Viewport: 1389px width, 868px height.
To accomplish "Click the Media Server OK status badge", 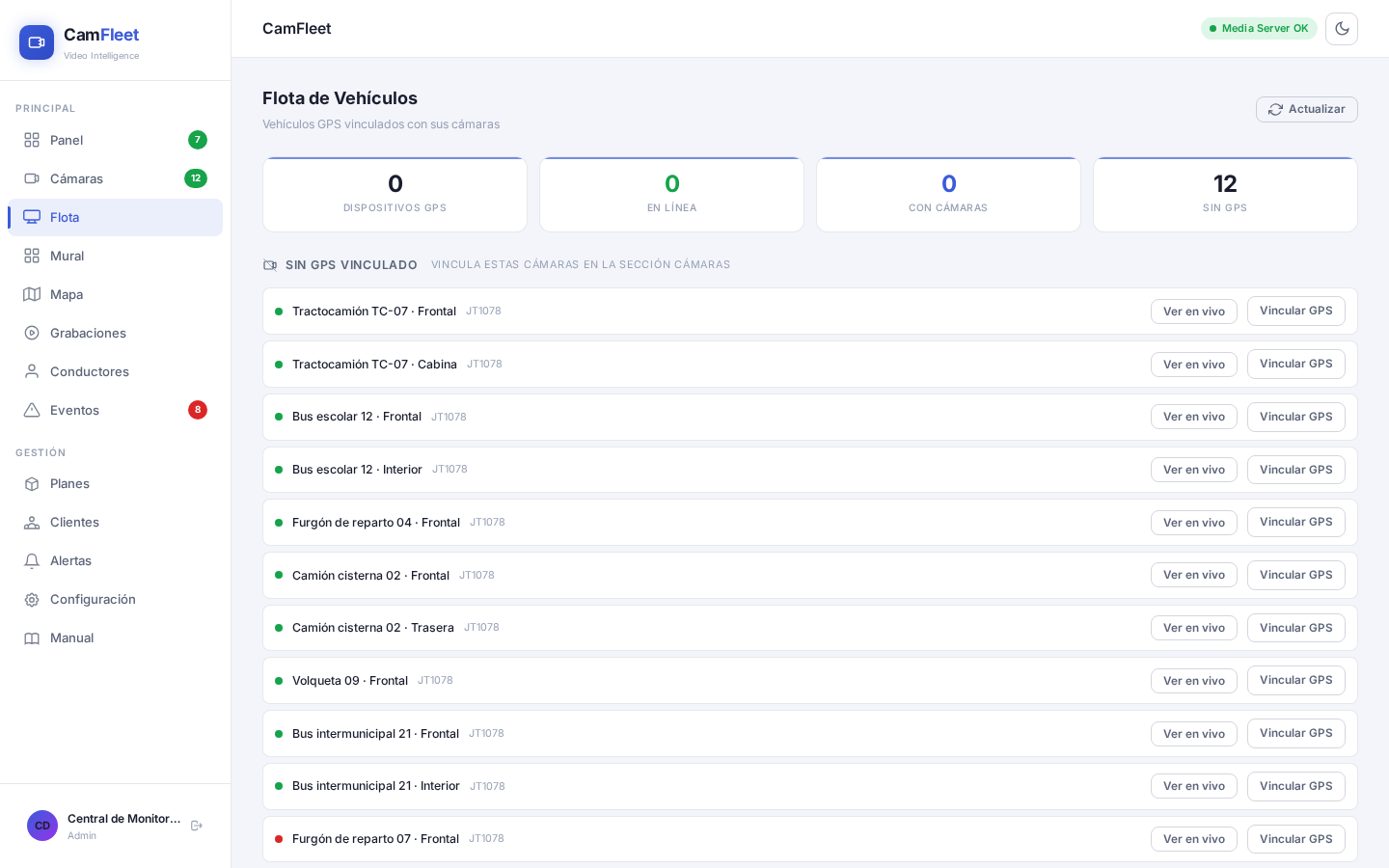I will tap(1259, 28).
